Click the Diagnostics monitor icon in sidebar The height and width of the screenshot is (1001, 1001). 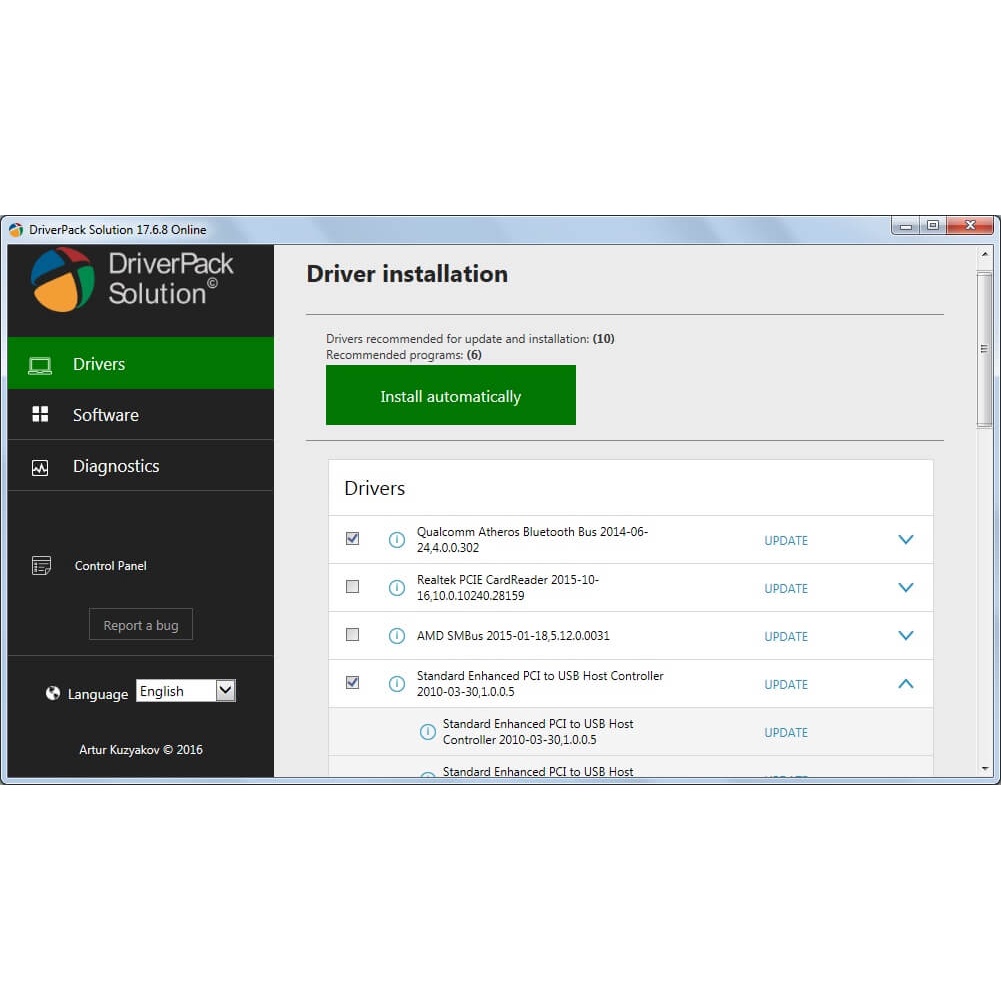[x=40, y=467]
